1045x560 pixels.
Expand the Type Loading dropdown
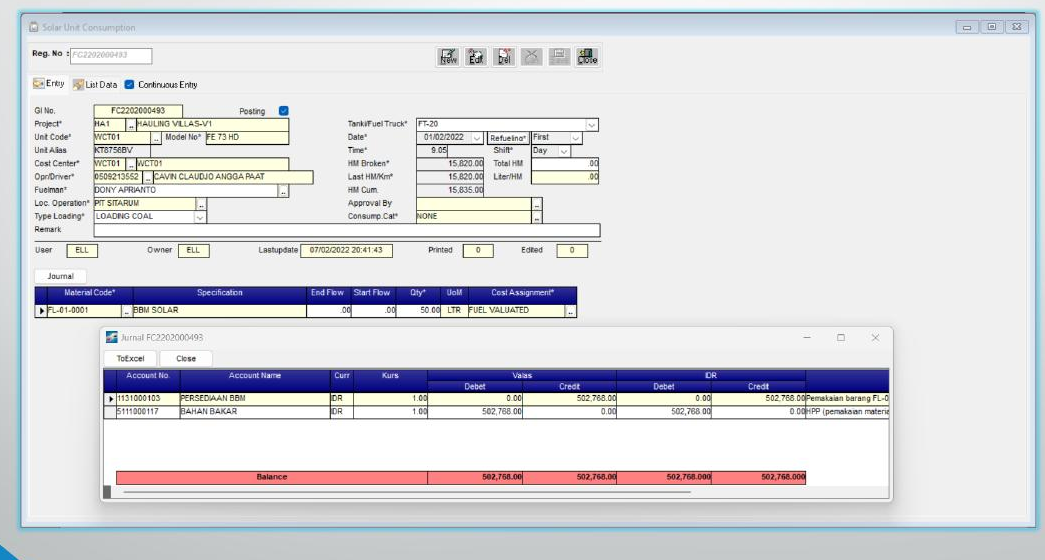tap(199, 217)
